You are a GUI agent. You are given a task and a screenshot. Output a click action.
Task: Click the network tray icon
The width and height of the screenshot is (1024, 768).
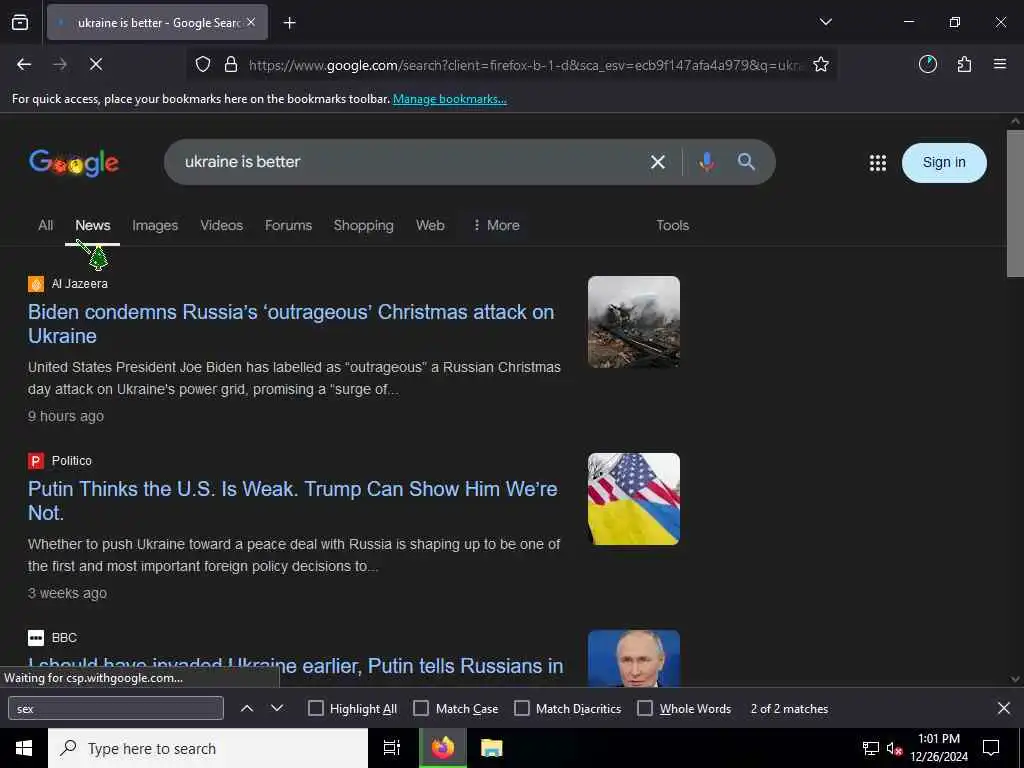click(x=871, y=748)
